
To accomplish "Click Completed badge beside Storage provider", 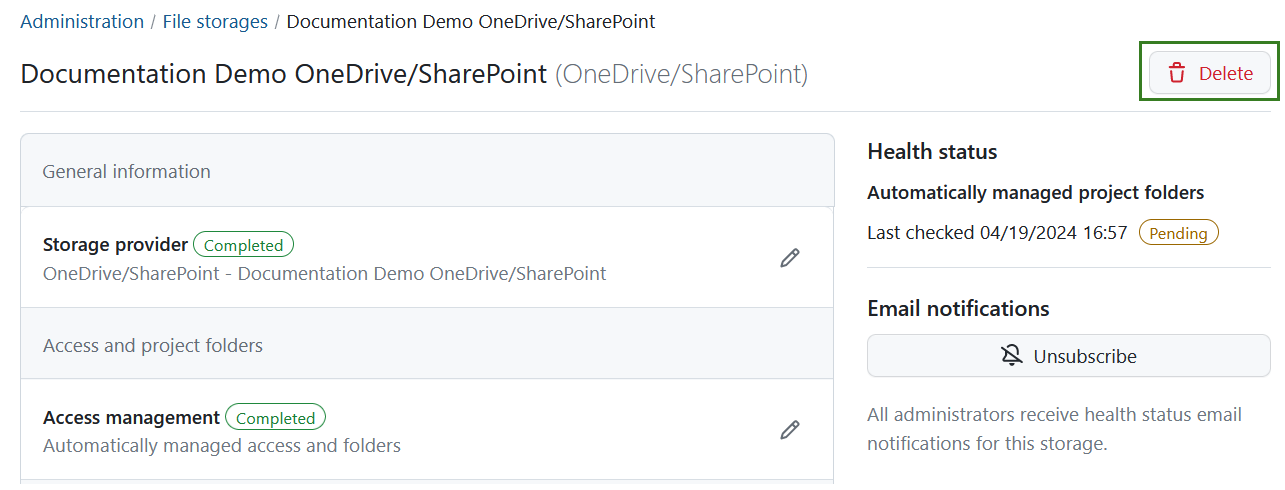I will pyautogui.click(x=243, y=245).
